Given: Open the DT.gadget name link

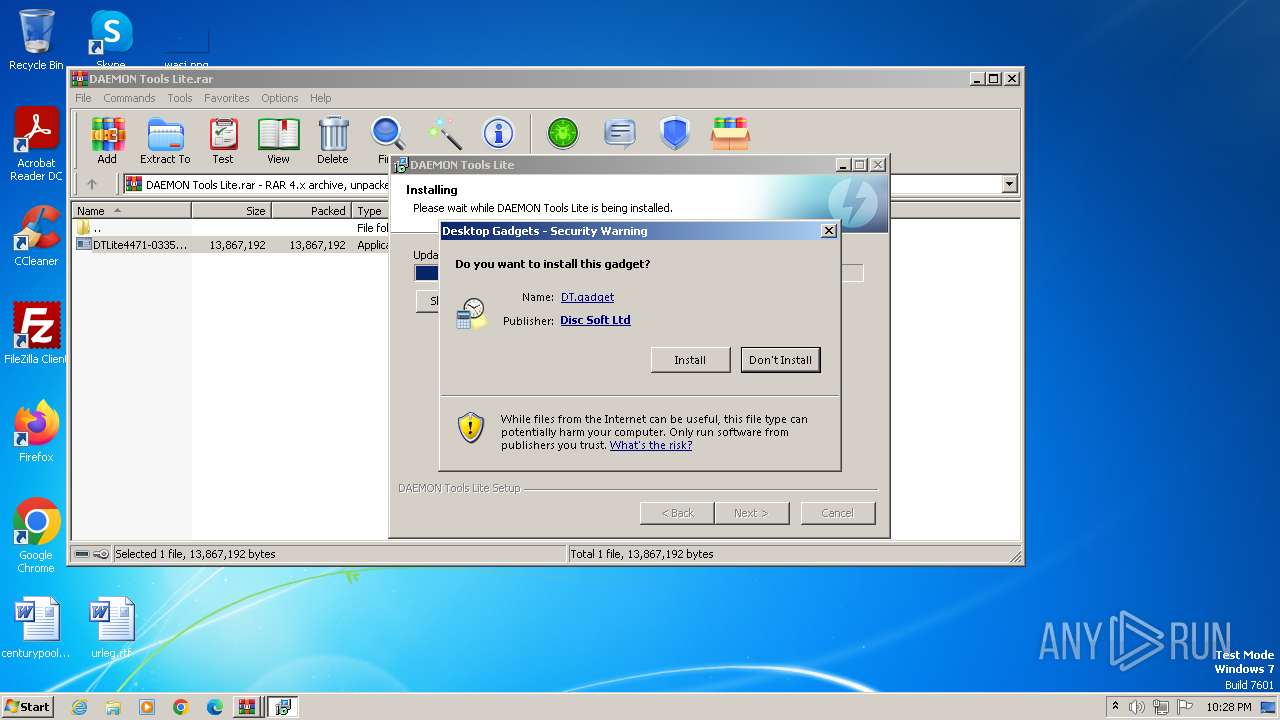Looking at the screenshot, I should (x=588, y=297).
